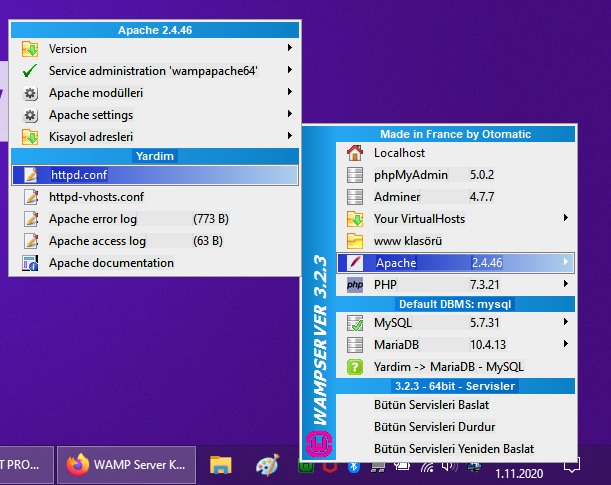Click the notepad icon beside Apache error log
The height and width of the screenshot is (485, 611).
[x=31, y=219]
